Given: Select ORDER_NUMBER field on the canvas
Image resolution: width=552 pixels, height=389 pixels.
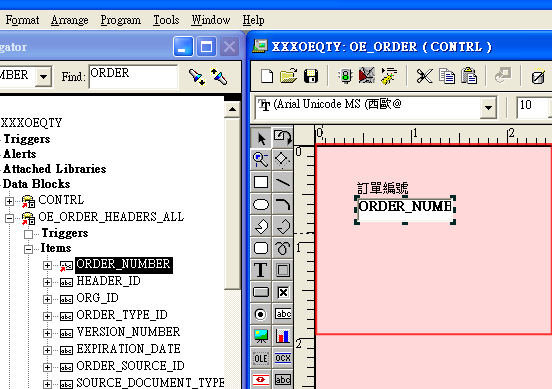Looking at the screenshot, I should coord(405,210).
